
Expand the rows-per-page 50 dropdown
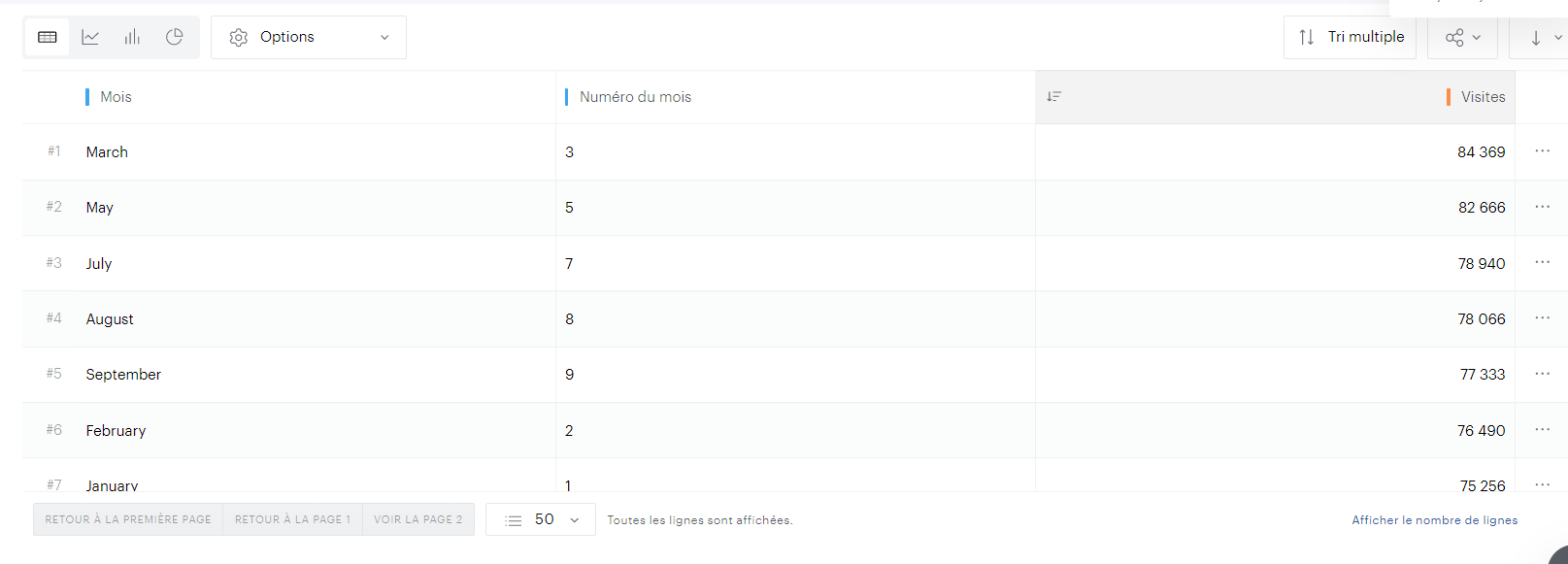point(541,520)
